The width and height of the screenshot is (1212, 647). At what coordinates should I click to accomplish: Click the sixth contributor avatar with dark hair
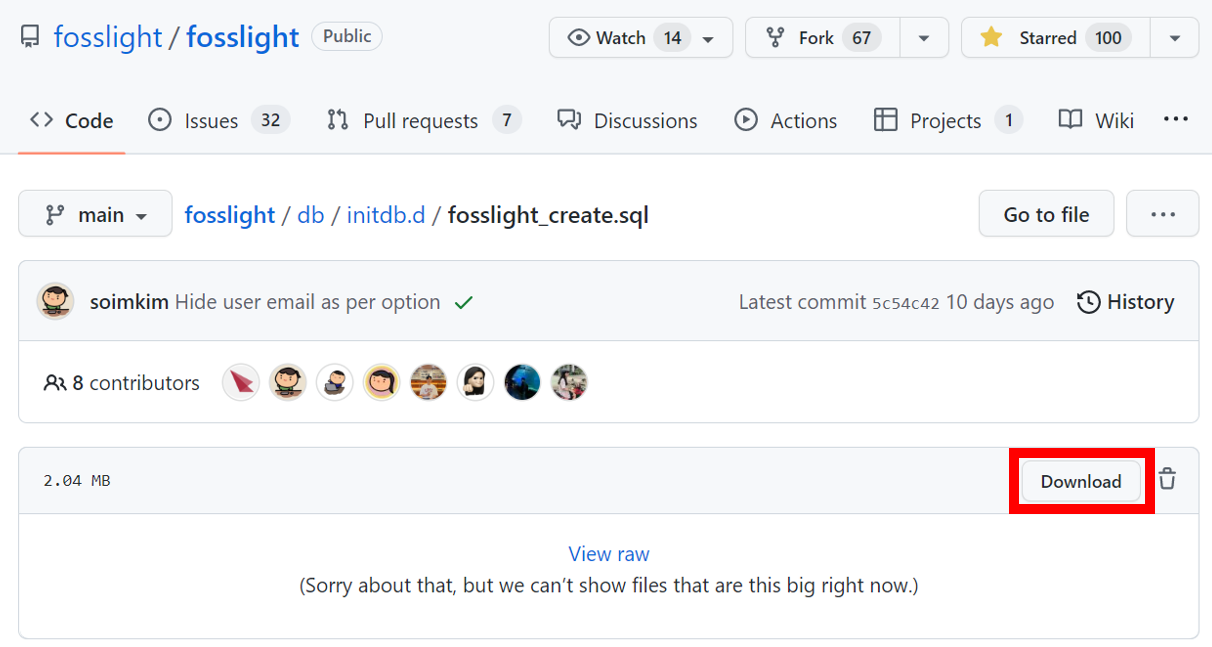[475, 382]
